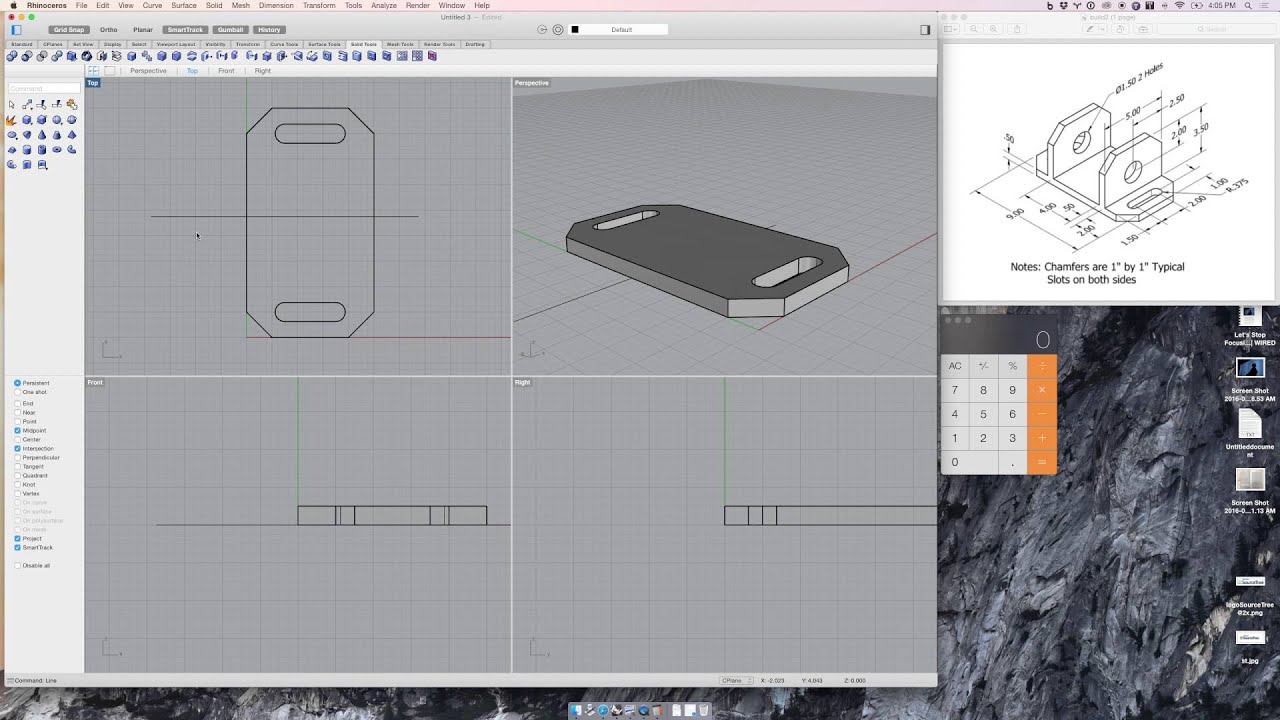
Task: Click the multiply operator on Calculator
Action: click(1042, 390)
